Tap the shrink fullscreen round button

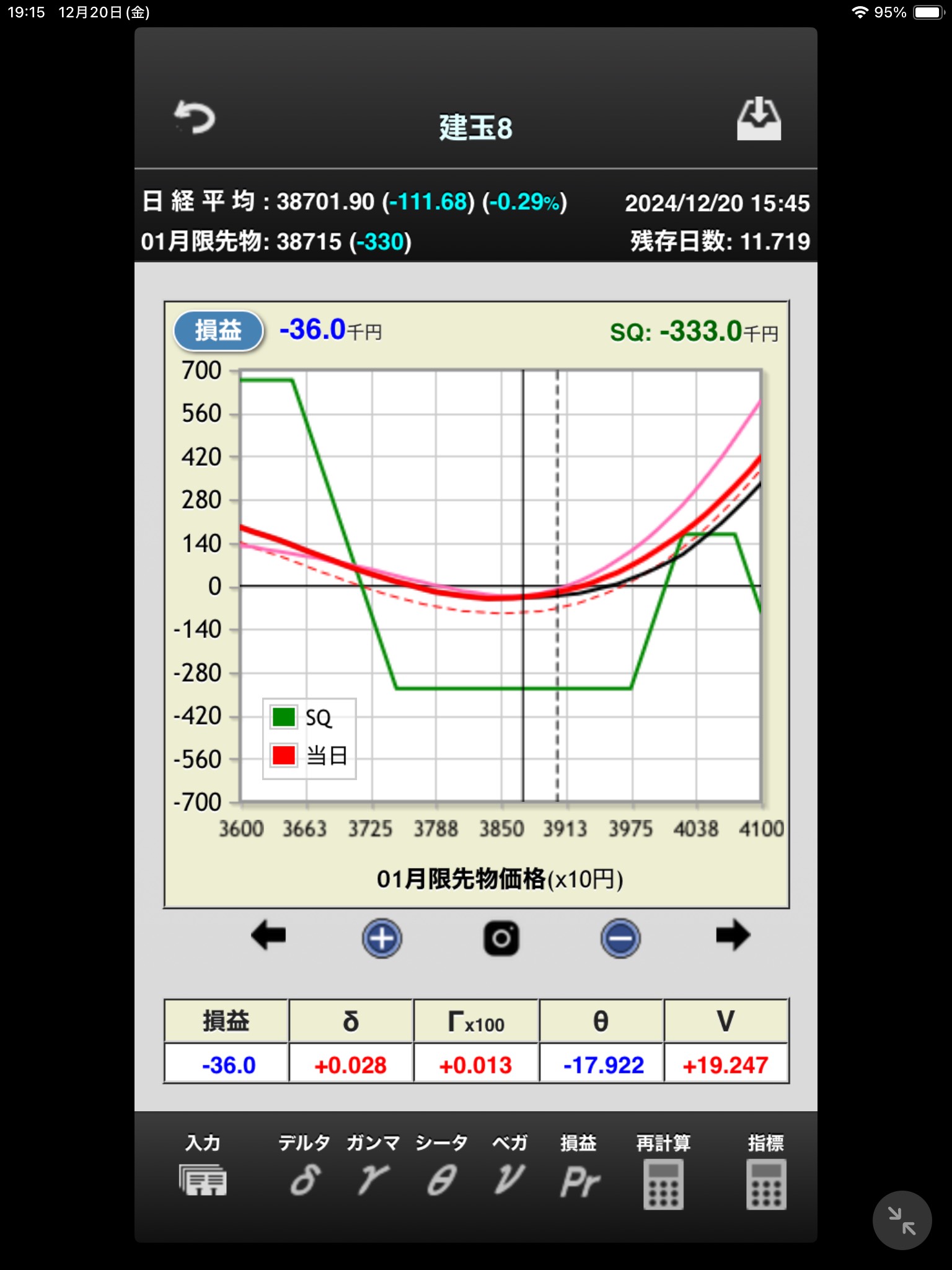[x=902, y=1220]
